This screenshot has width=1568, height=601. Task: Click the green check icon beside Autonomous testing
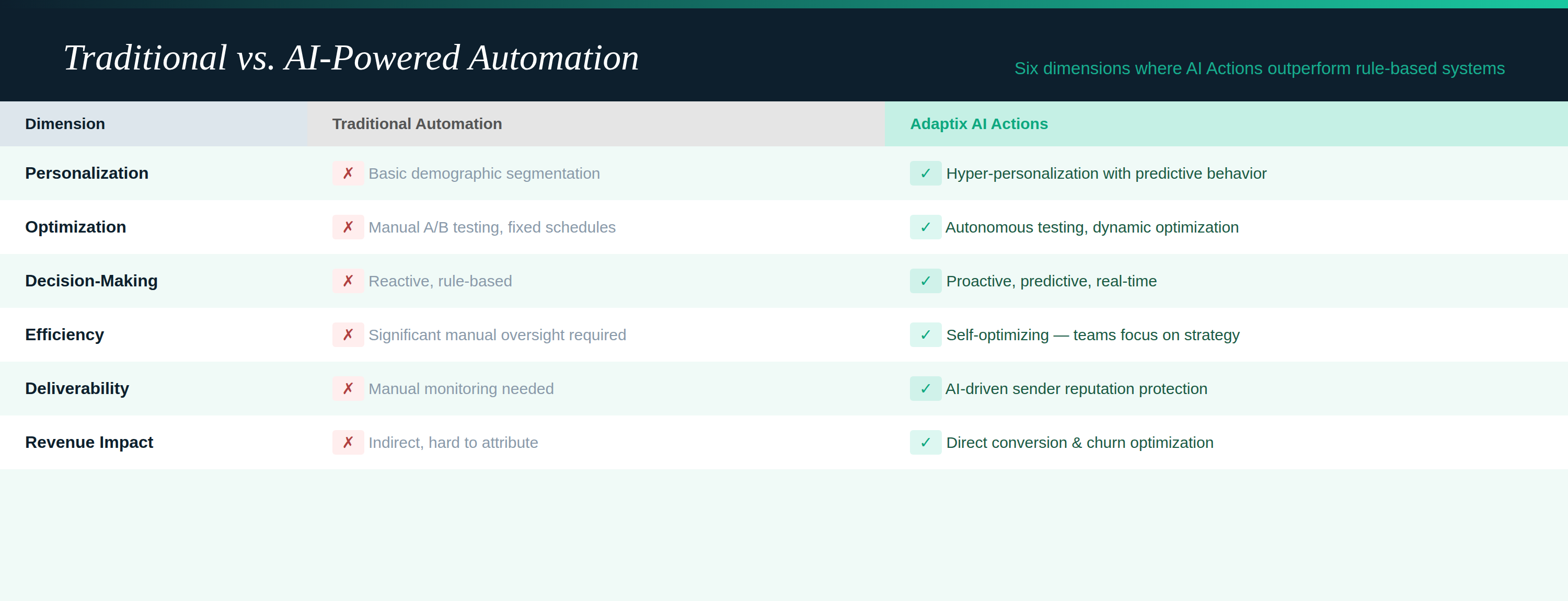tap(925, 227)
